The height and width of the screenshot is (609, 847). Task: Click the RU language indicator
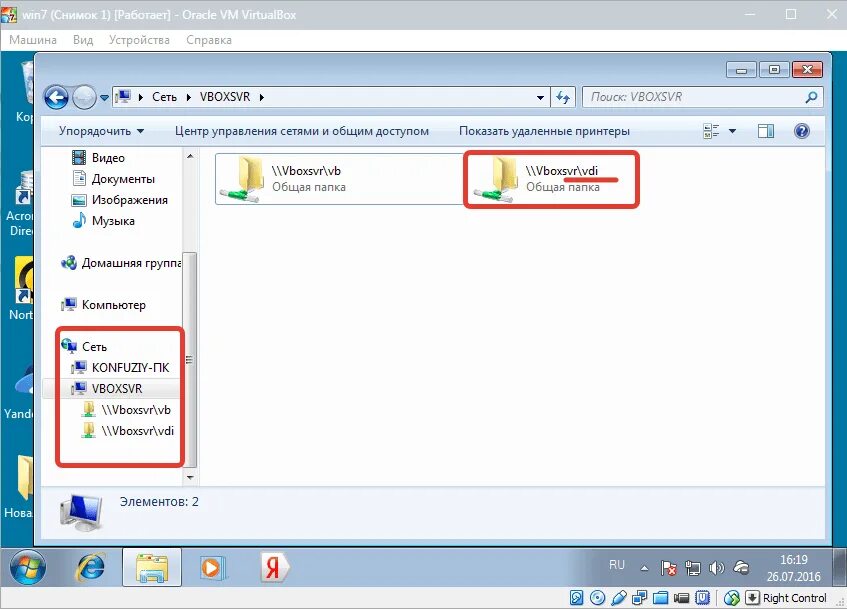click(x=617, y=565)
